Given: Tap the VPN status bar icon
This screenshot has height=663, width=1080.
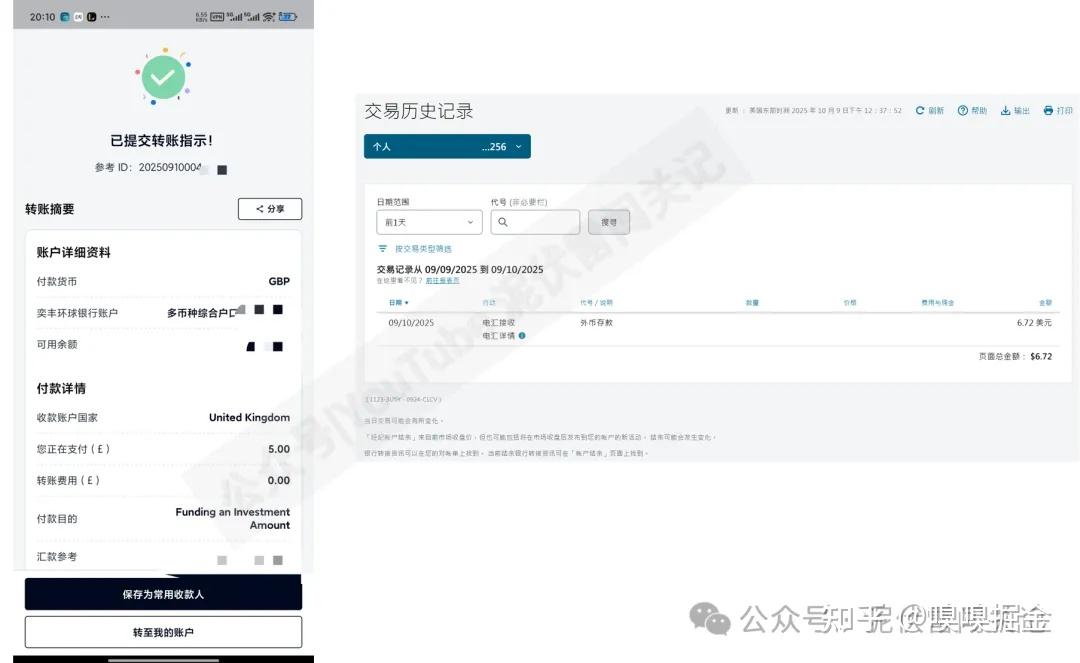Looking at the screenshot, I should pyautogui.click(x=217, y=17).
